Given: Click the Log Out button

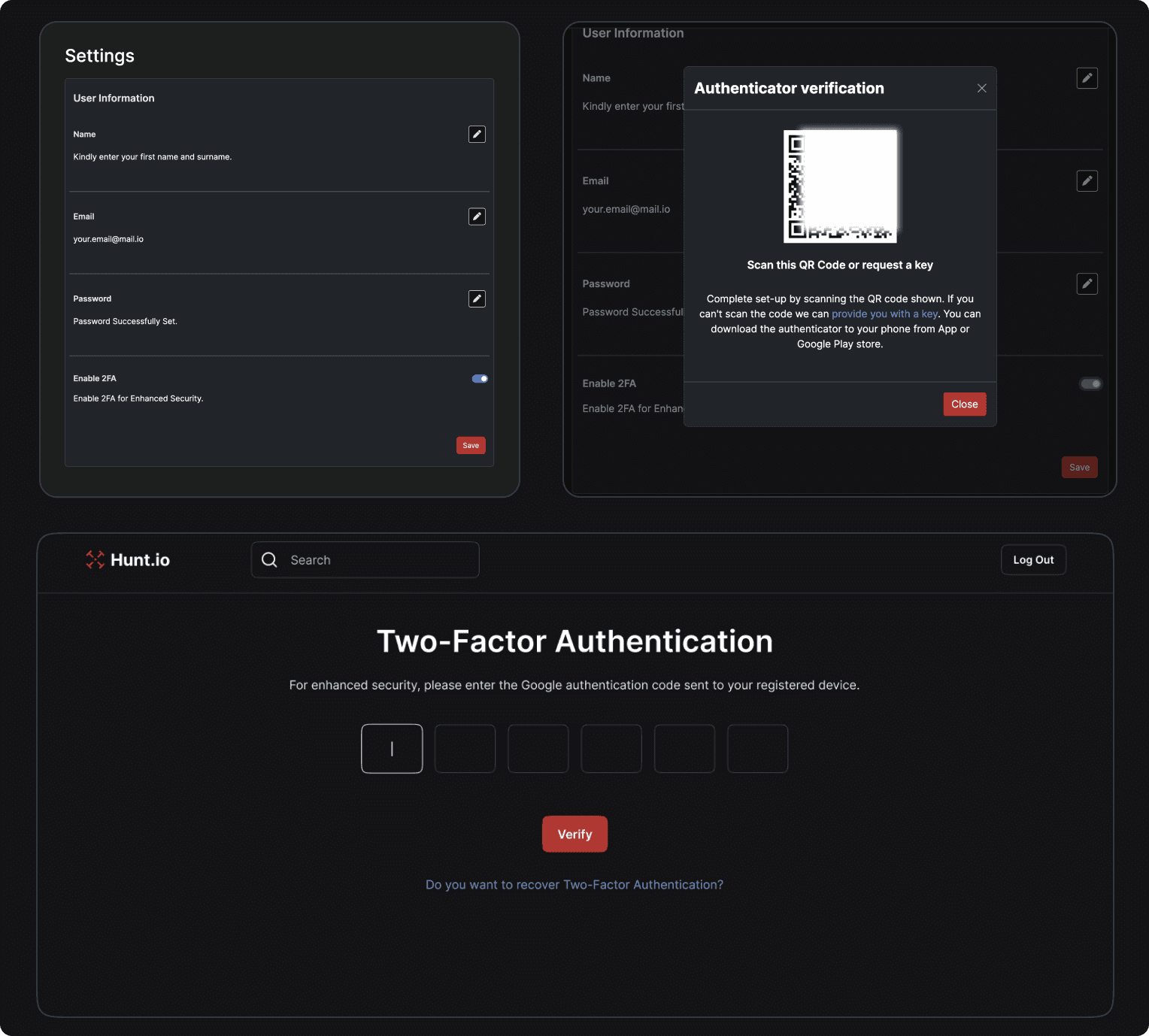Looking at the screenshot, I should point(1033,559).
